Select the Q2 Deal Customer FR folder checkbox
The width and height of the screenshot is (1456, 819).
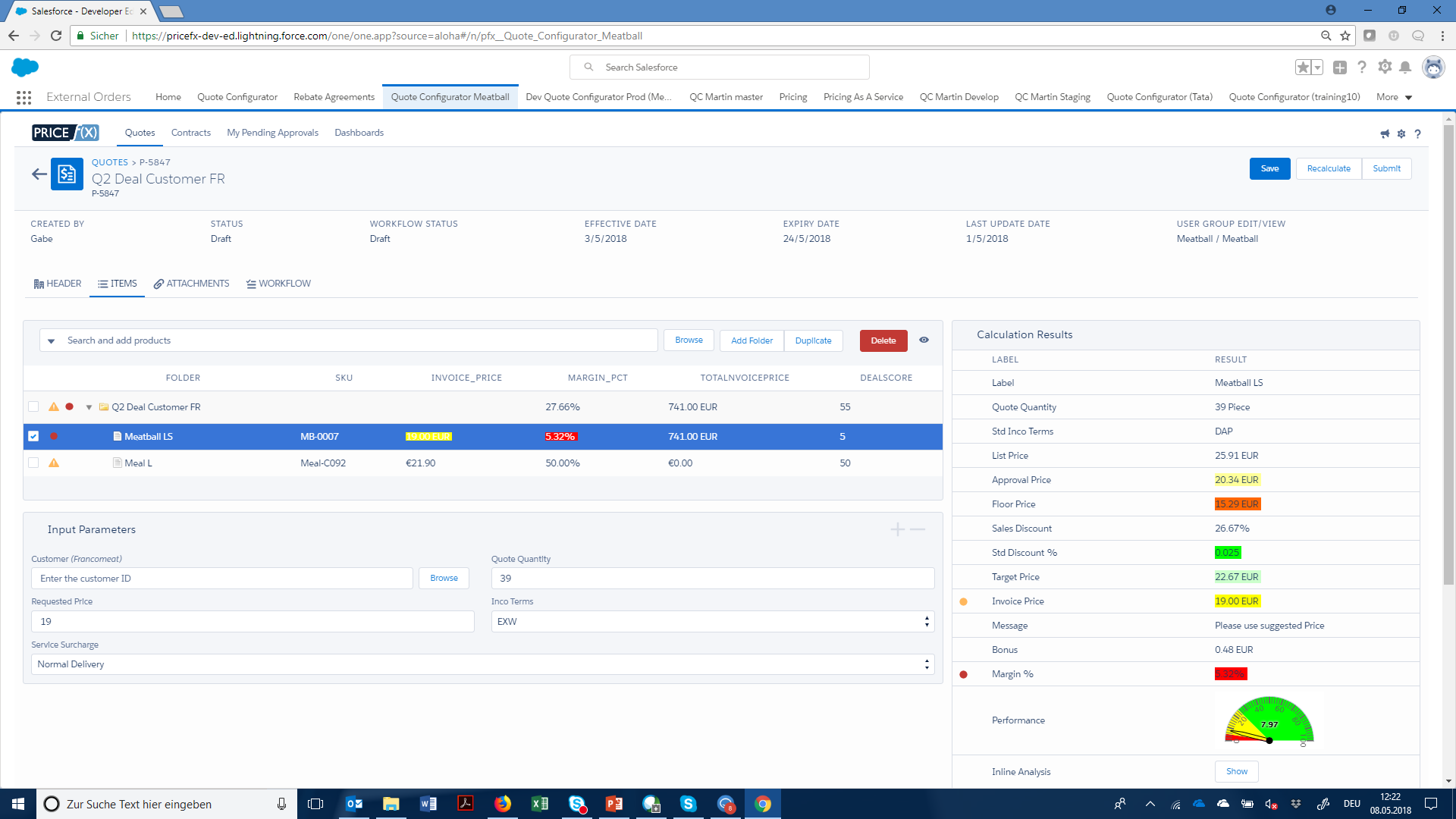33,406
